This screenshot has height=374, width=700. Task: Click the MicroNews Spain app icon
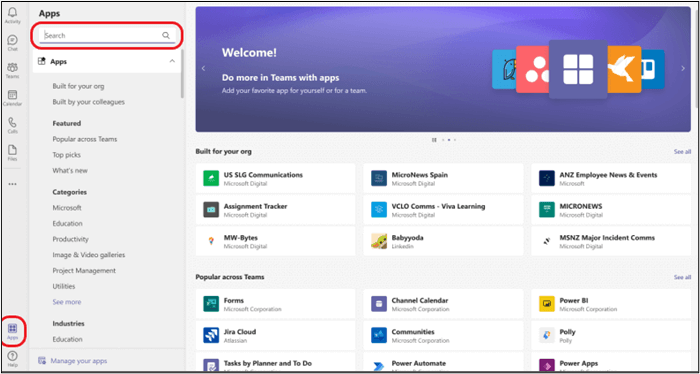379,178
